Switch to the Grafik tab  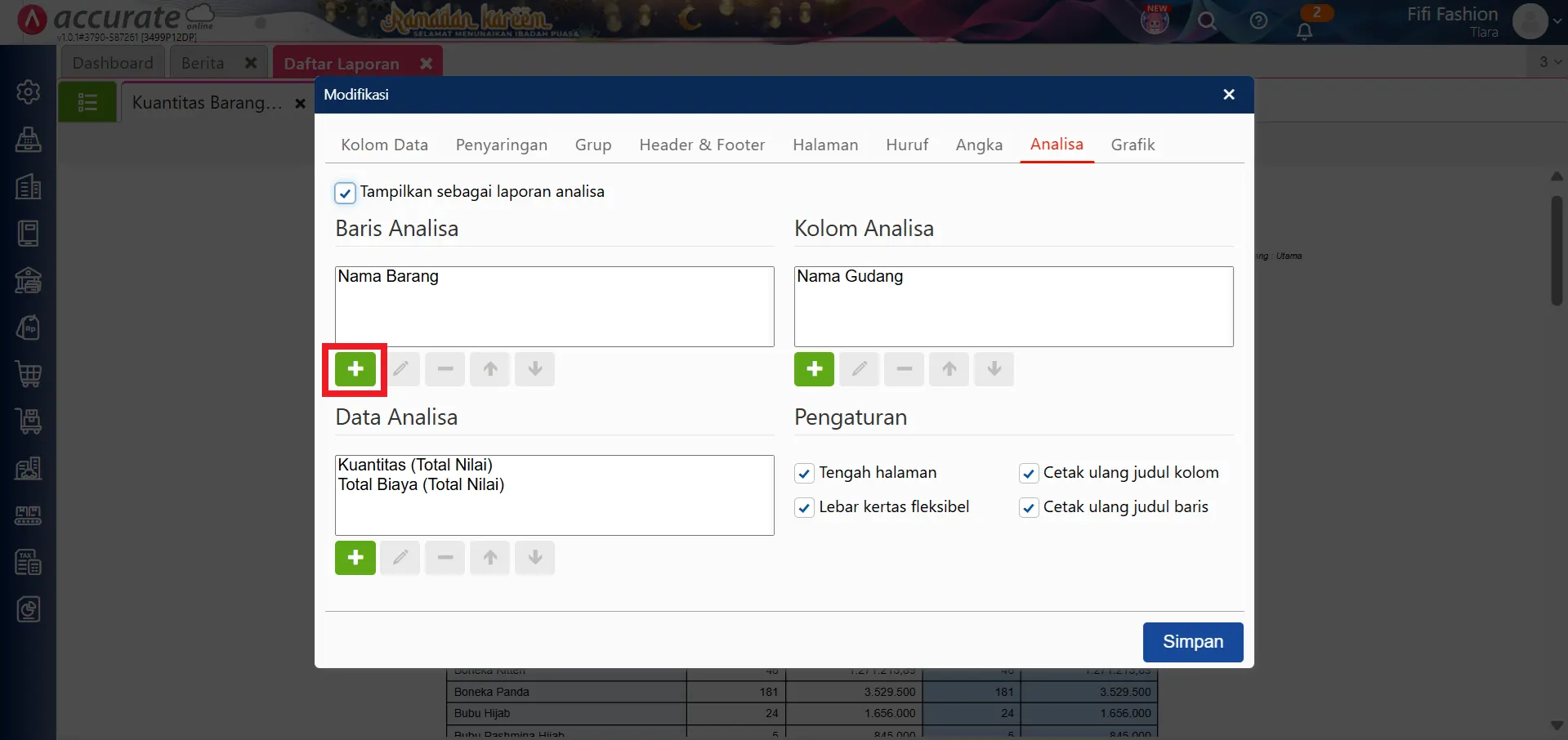coord(1132,145)
